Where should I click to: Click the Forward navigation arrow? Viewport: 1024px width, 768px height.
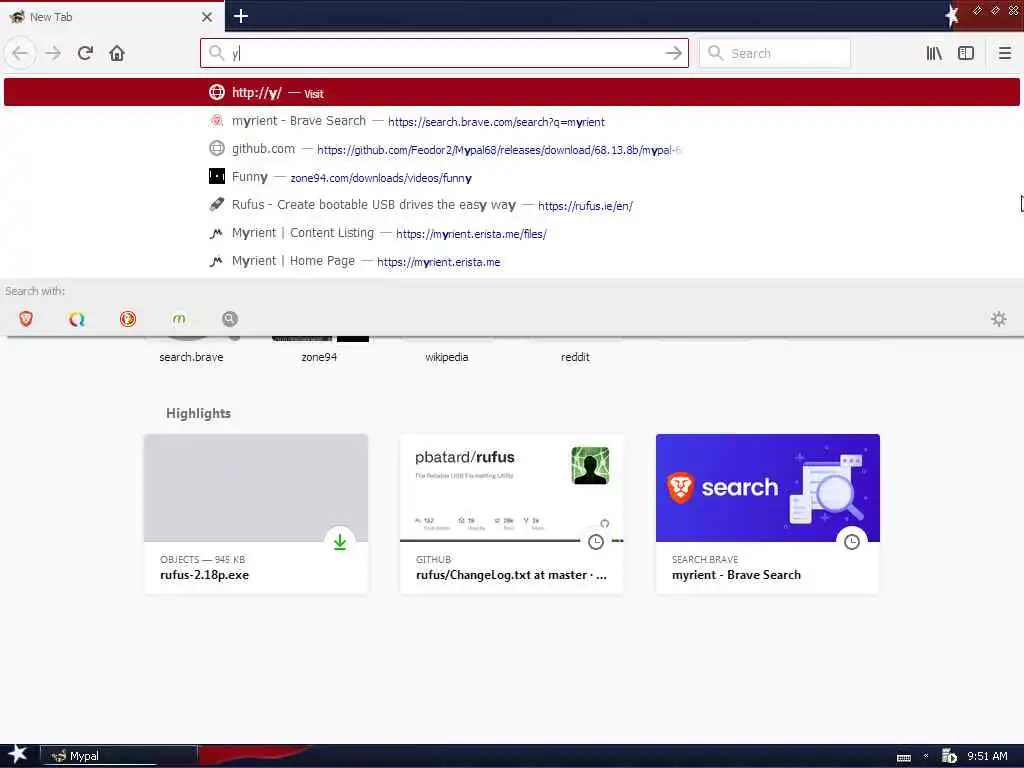pyautogui.click(x=53, y=53)
